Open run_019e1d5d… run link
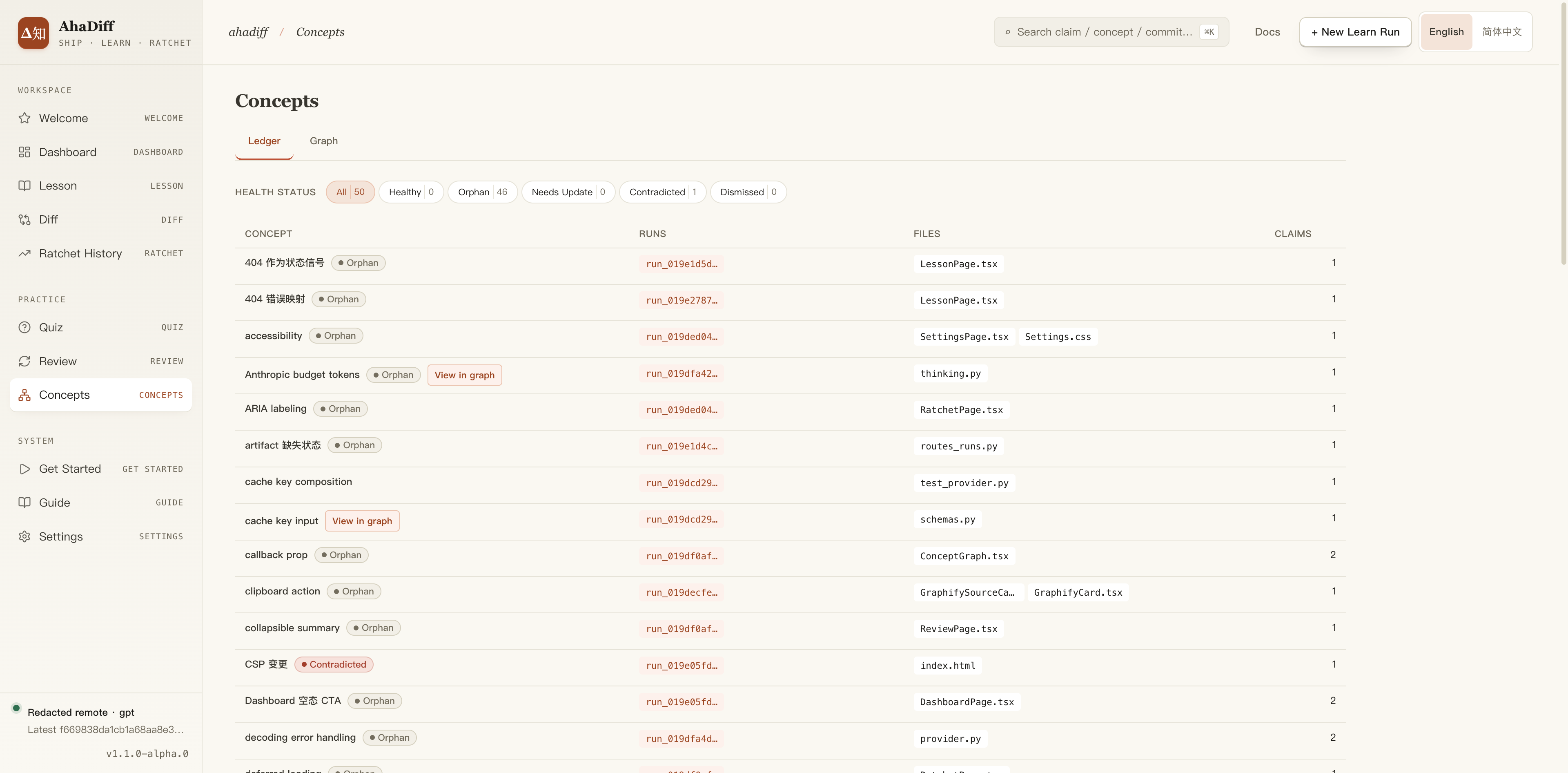This screenshot has height=773, width=1568. pyautogui.click(x=681, y=264)
